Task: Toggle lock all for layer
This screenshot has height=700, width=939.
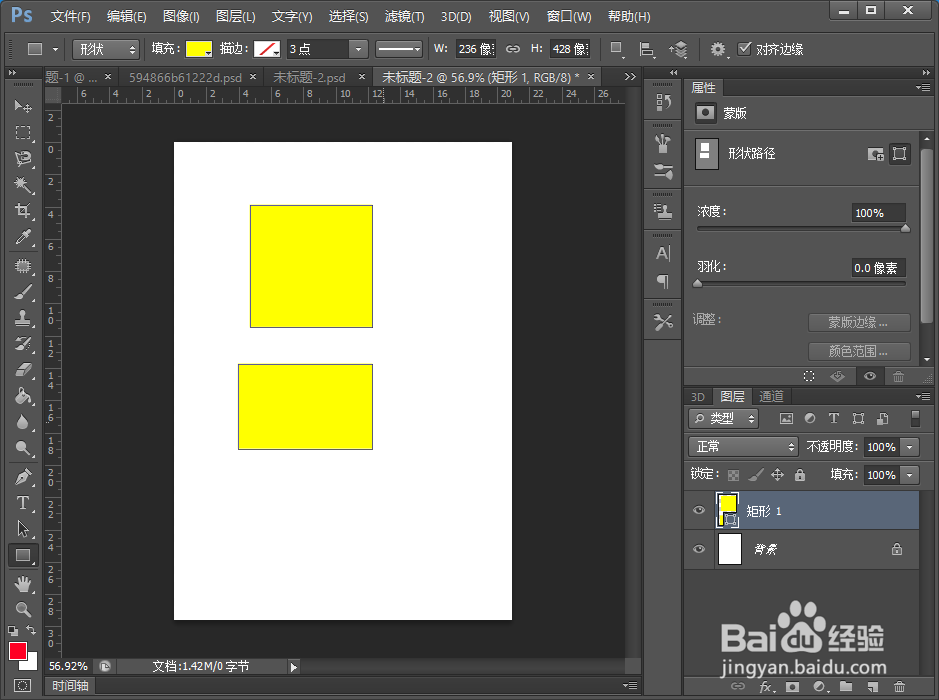Action: [x=799, y=475]
